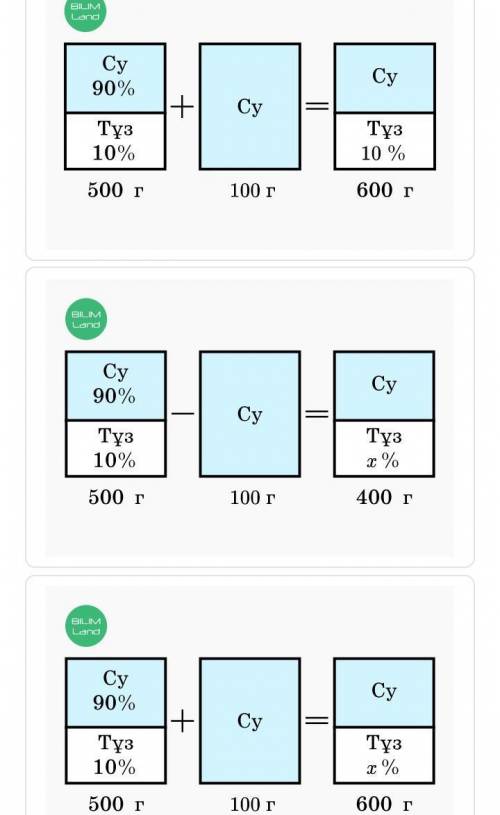
Task: Select the 600 г label in the first diagram
Action: [x=385, y=190]
